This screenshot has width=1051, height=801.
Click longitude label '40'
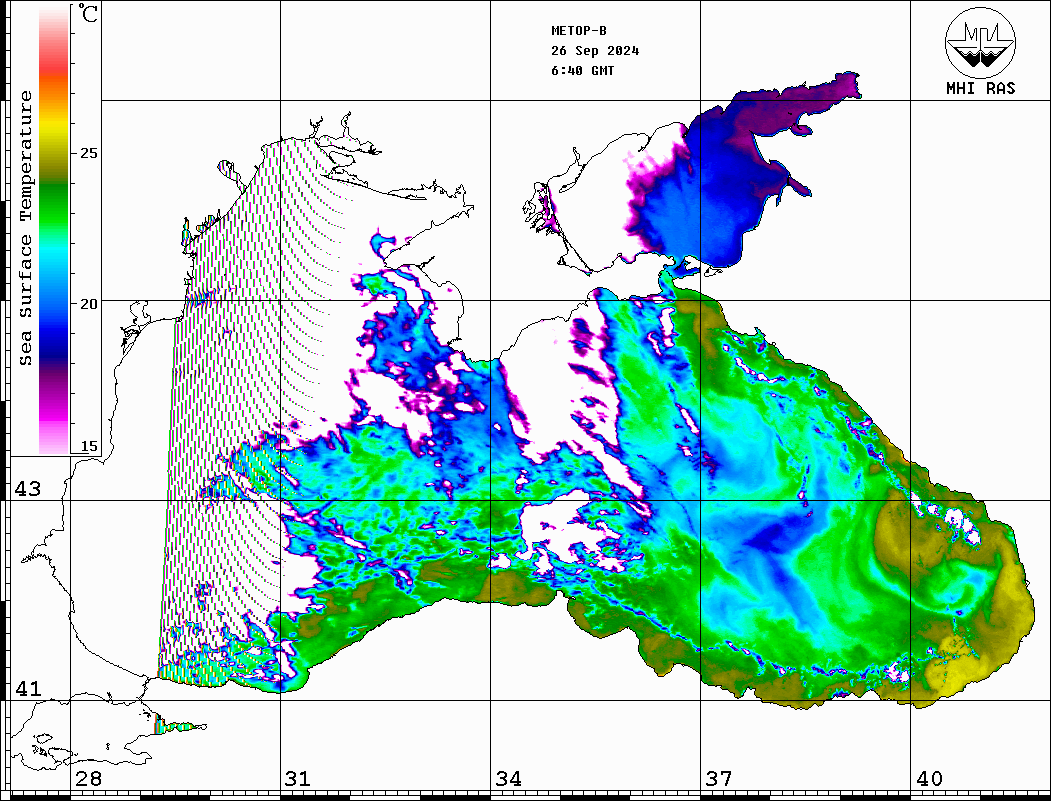point(929,778)
